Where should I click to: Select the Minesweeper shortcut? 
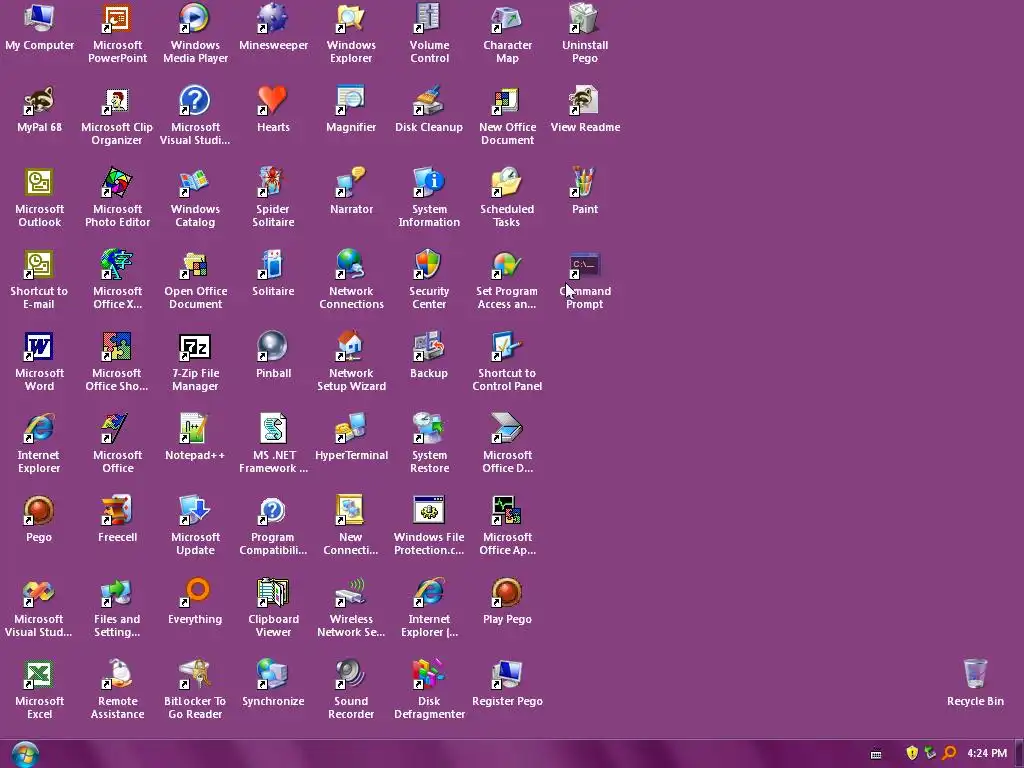[273, 19]
